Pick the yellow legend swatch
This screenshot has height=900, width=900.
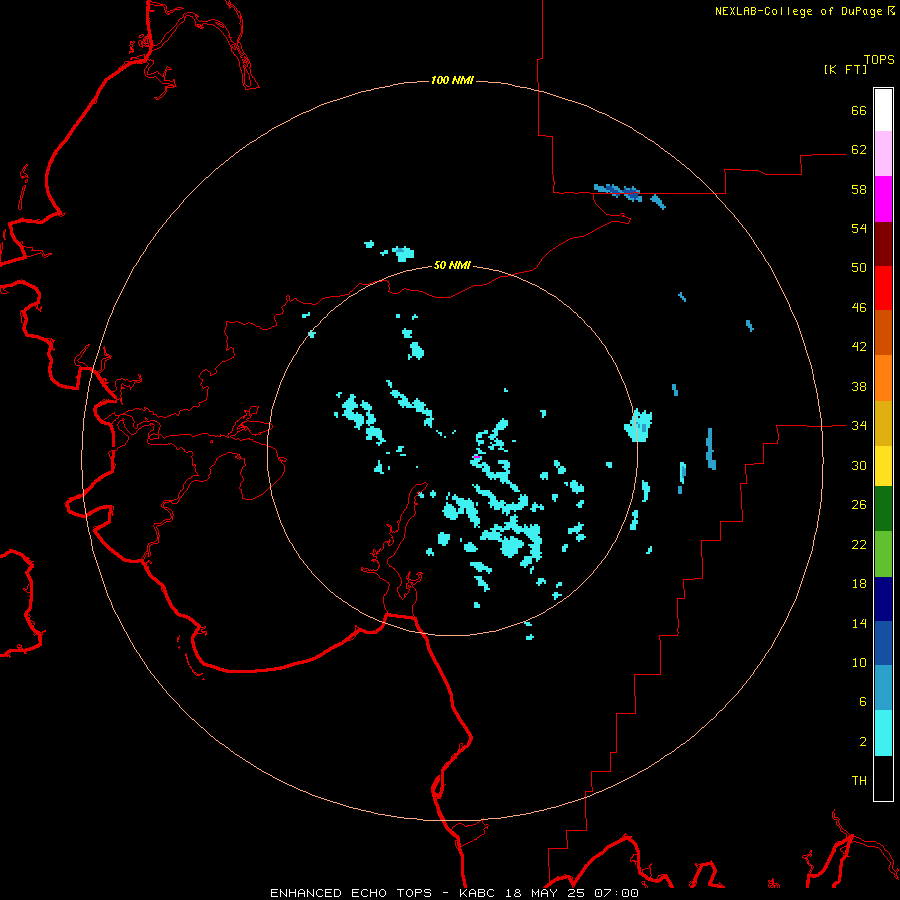883,465
